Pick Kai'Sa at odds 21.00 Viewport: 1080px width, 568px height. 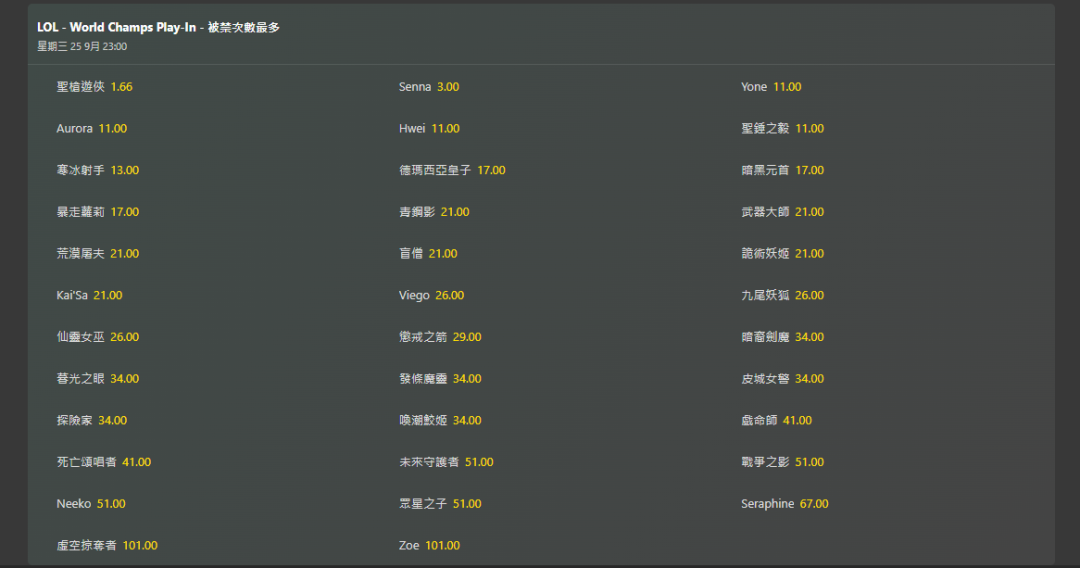point(90,296)
